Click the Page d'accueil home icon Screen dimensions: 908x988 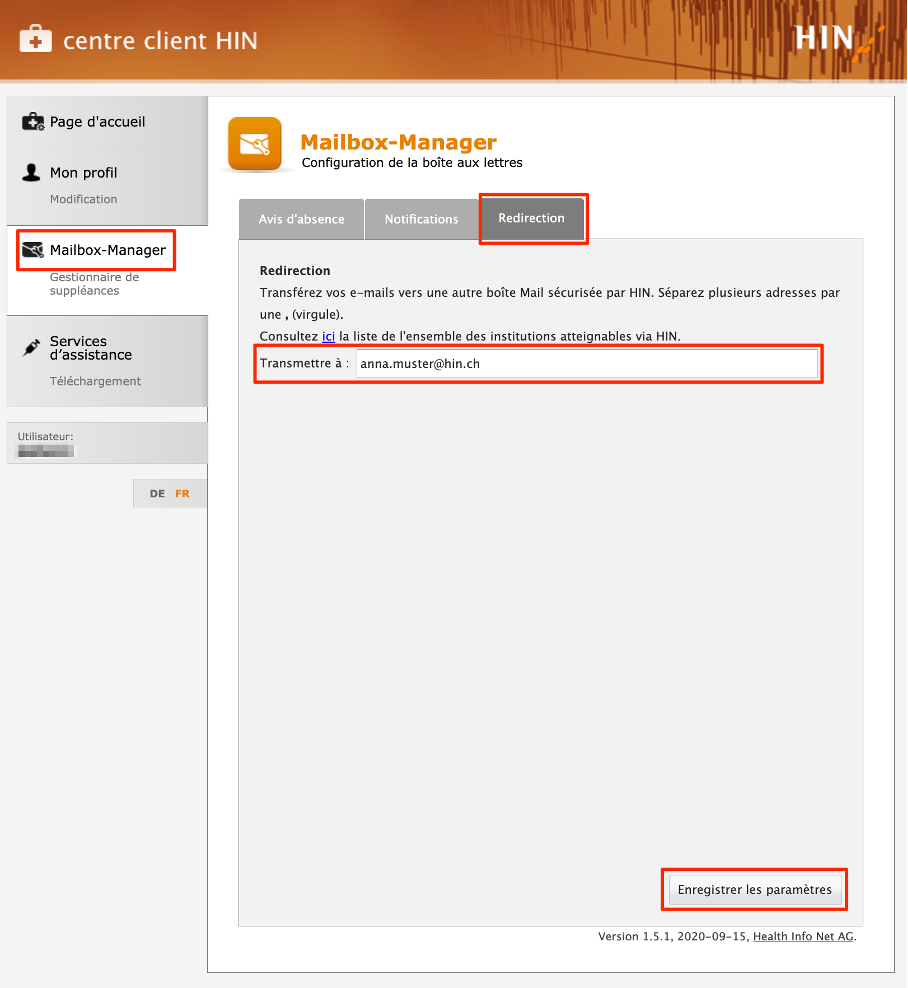(31, 120)
